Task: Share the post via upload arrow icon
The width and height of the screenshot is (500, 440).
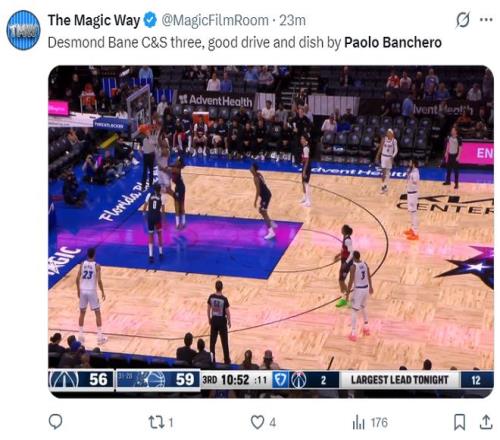Action: 486,422
